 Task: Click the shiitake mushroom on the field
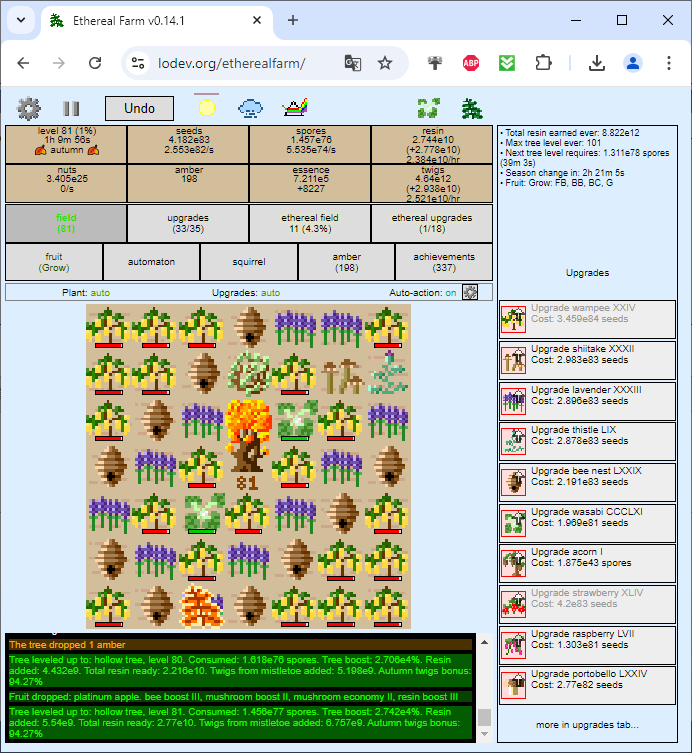[341, 373]
